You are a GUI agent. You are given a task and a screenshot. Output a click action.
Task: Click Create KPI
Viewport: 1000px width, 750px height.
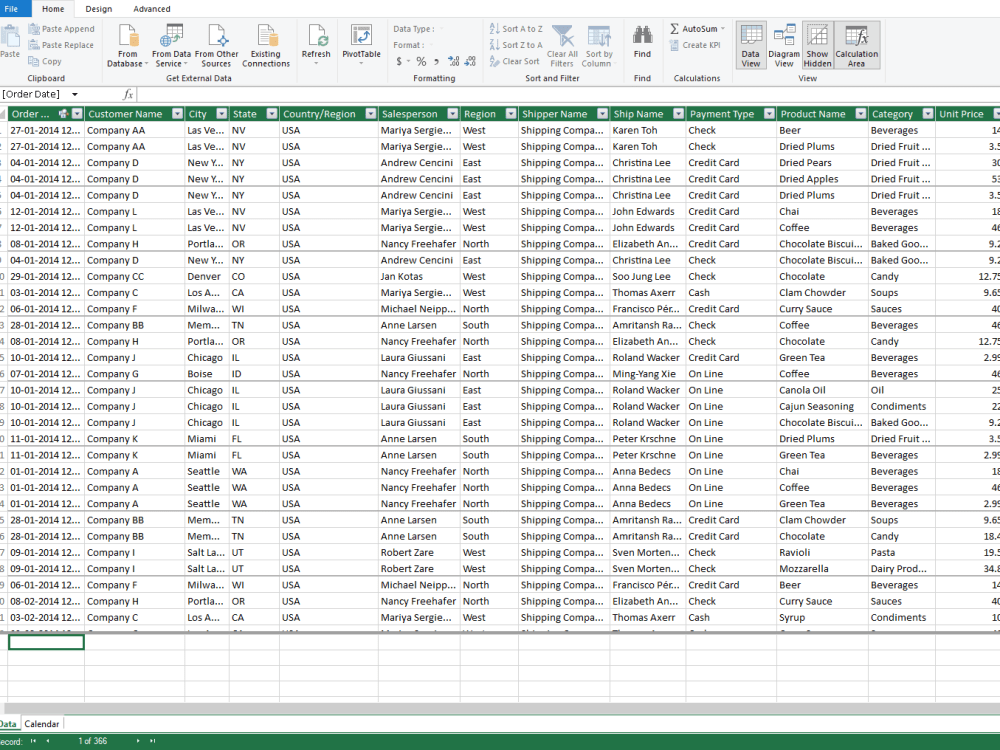pyautogui.click(x=695, y=45)
